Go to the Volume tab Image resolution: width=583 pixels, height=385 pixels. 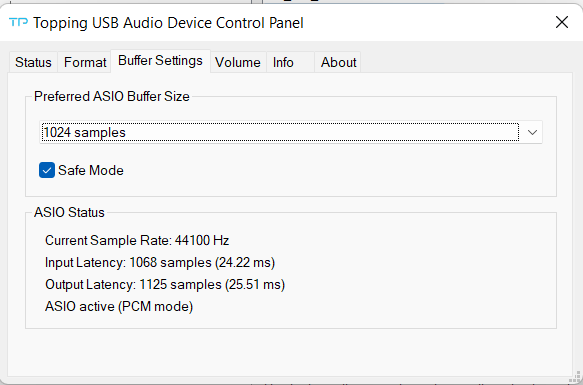238,62
